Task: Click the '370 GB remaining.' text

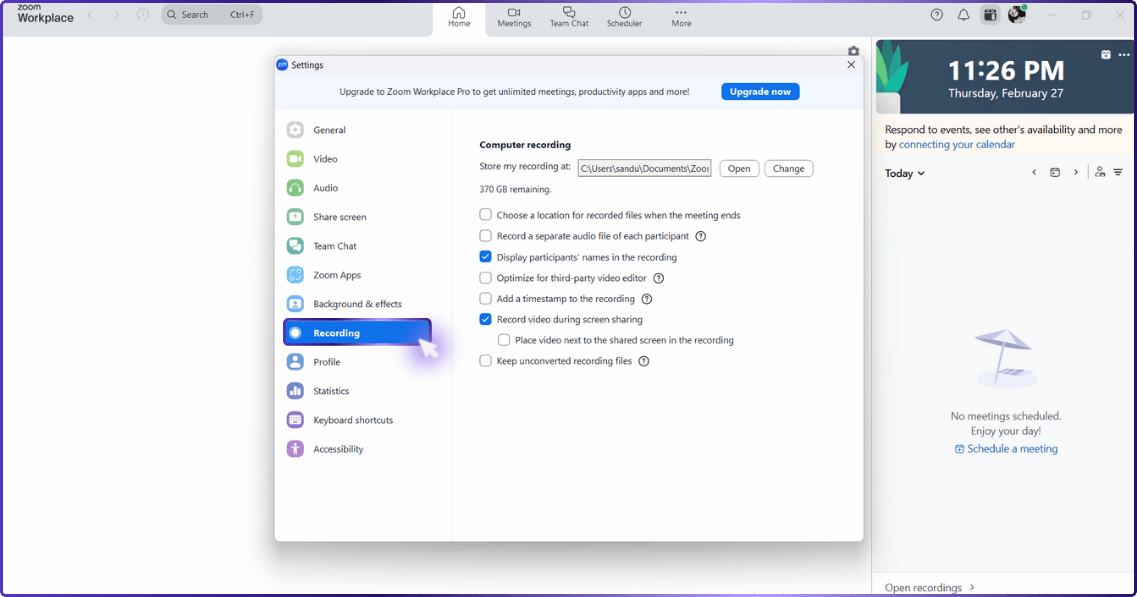Action: coord(515,189)
